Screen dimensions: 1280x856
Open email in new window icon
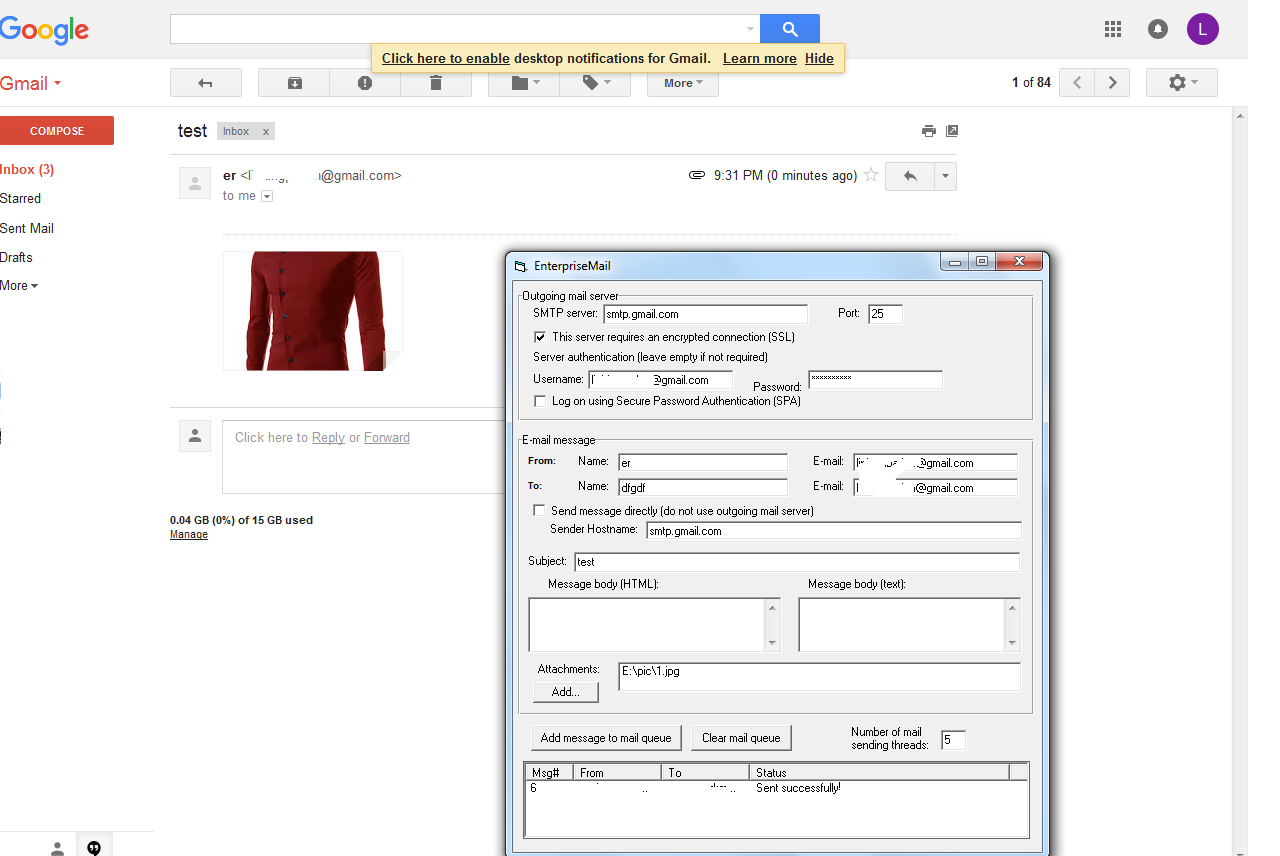[x=952, y=131]
